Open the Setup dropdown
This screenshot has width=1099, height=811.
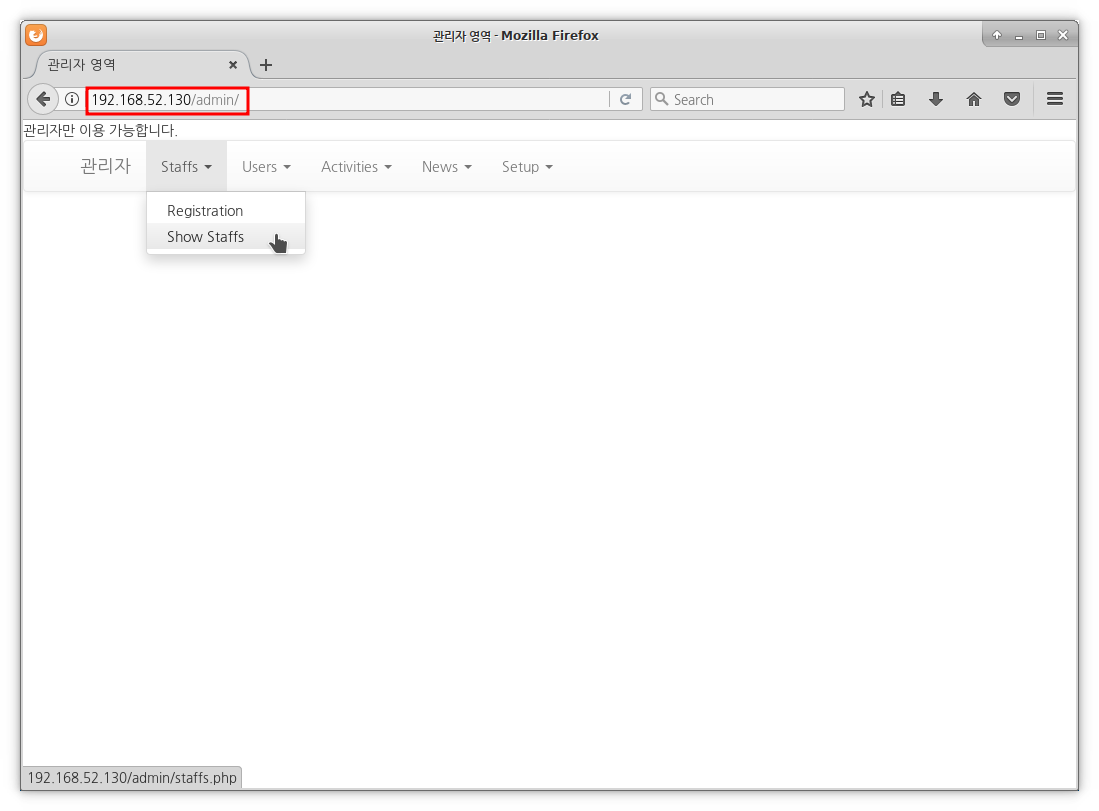point(527,167)
